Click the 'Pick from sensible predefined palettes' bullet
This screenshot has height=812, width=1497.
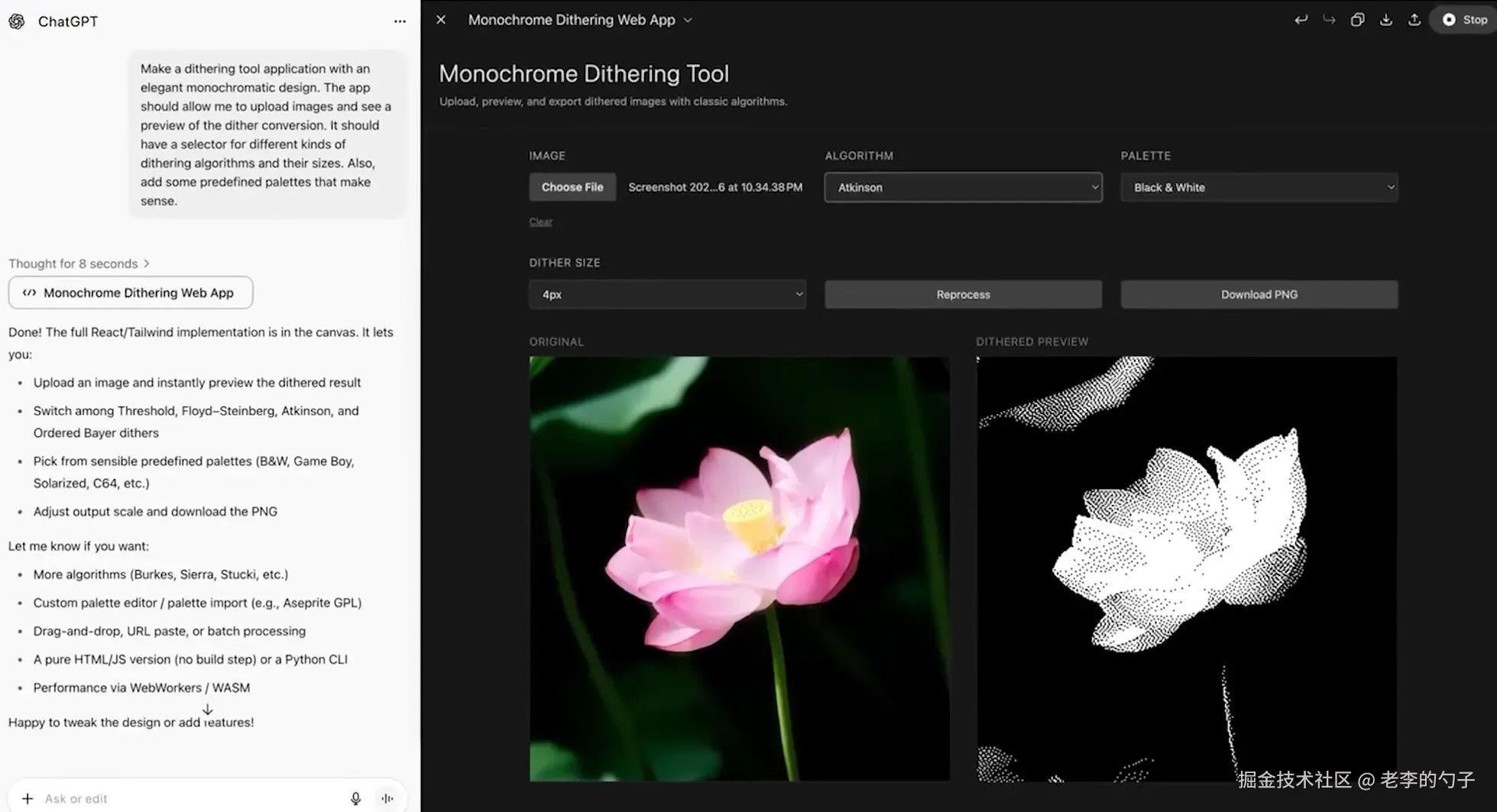click(x=193, y=472)
